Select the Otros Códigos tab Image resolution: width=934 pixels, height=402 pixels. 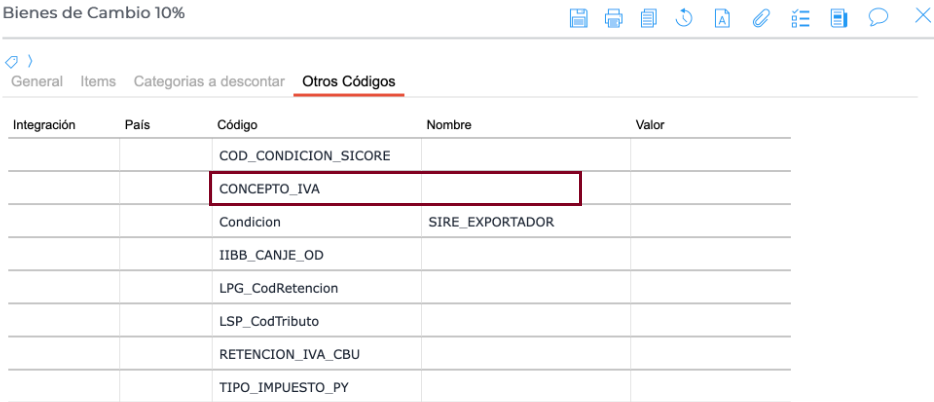[x=348, y=81]
